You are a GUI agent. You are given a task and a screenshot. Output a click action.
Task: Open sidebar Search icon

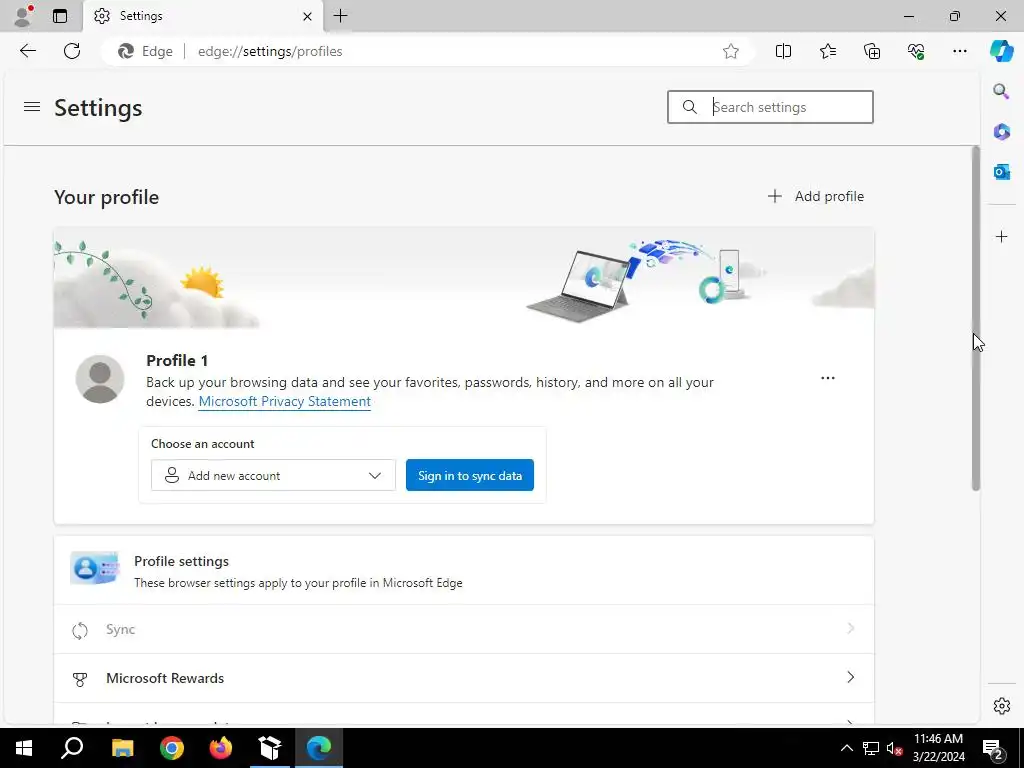[1001, 91]
